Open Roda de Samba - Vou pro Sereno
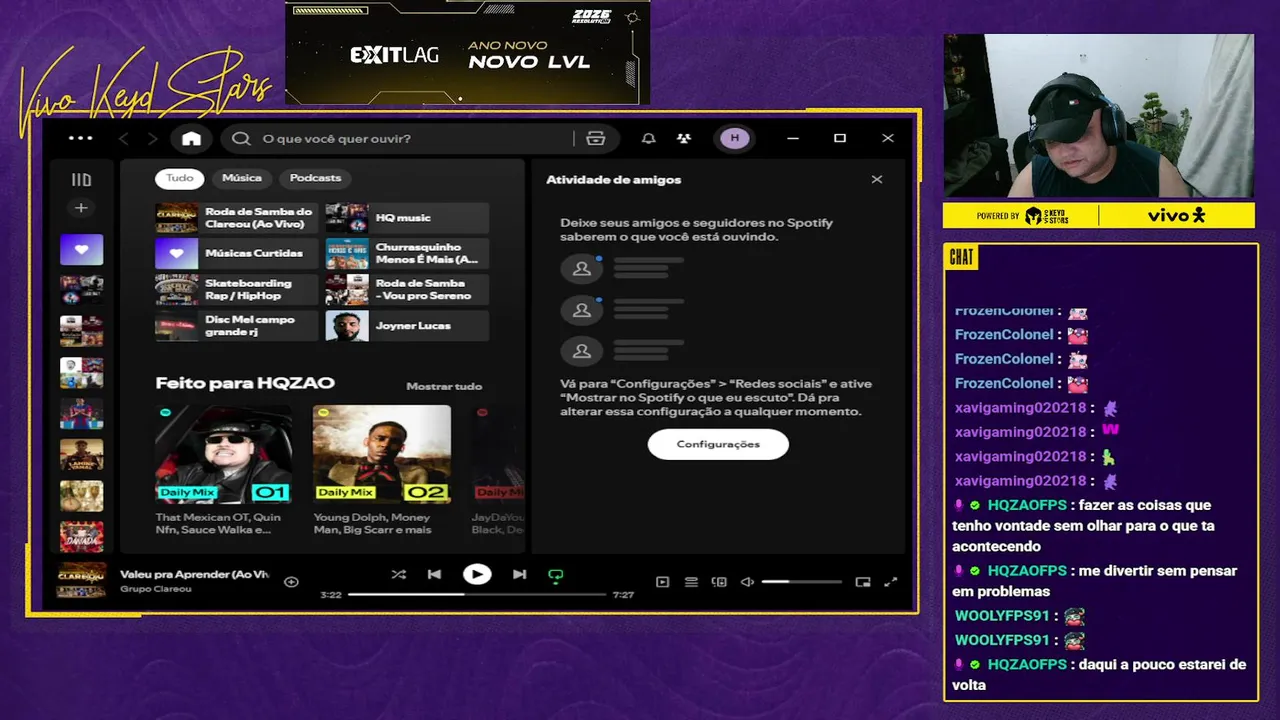 tap(407, 290)
